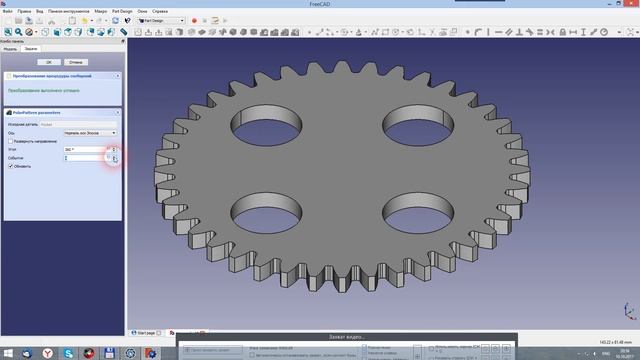Switch to the Модель tab

[x=10, y=49]
